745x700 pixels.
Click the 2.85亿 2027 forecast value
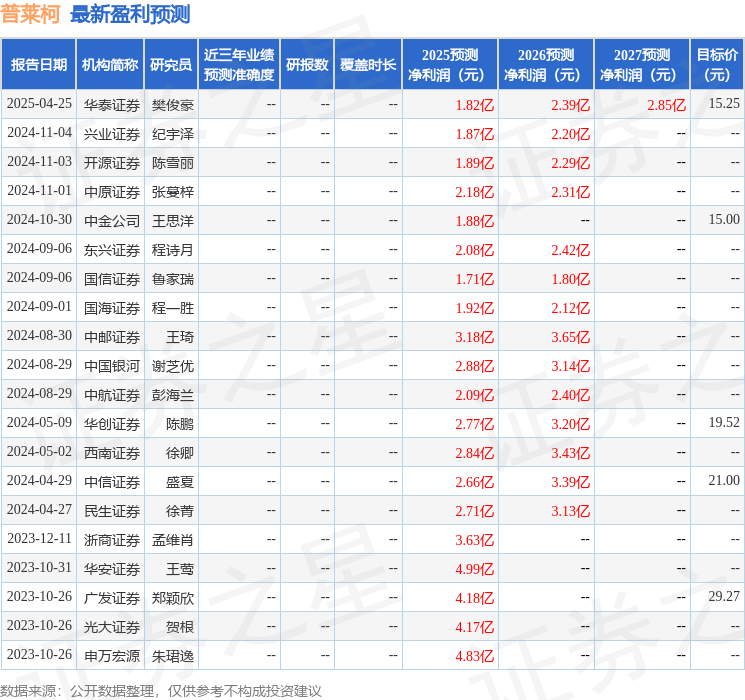coord(666,105)
